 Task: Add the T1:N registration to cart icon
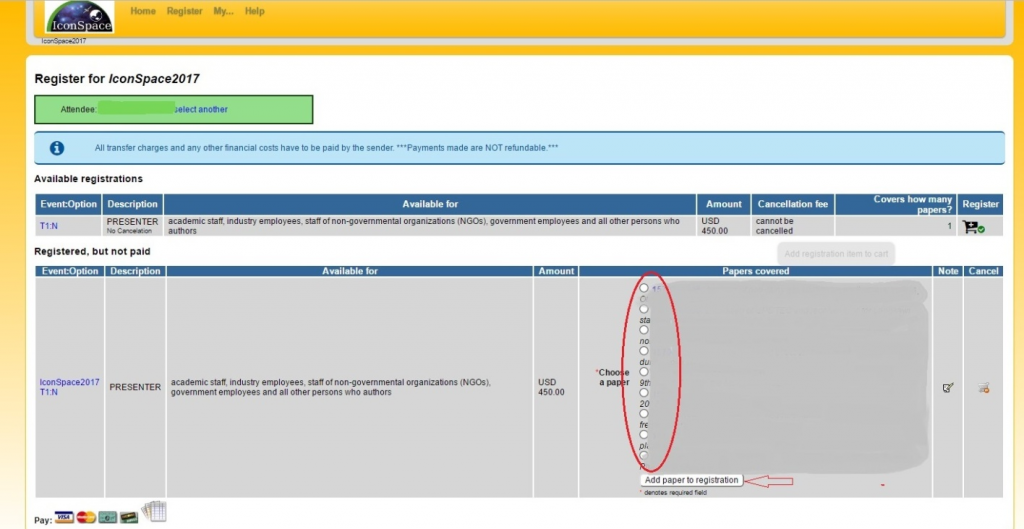tap(973, 227)
